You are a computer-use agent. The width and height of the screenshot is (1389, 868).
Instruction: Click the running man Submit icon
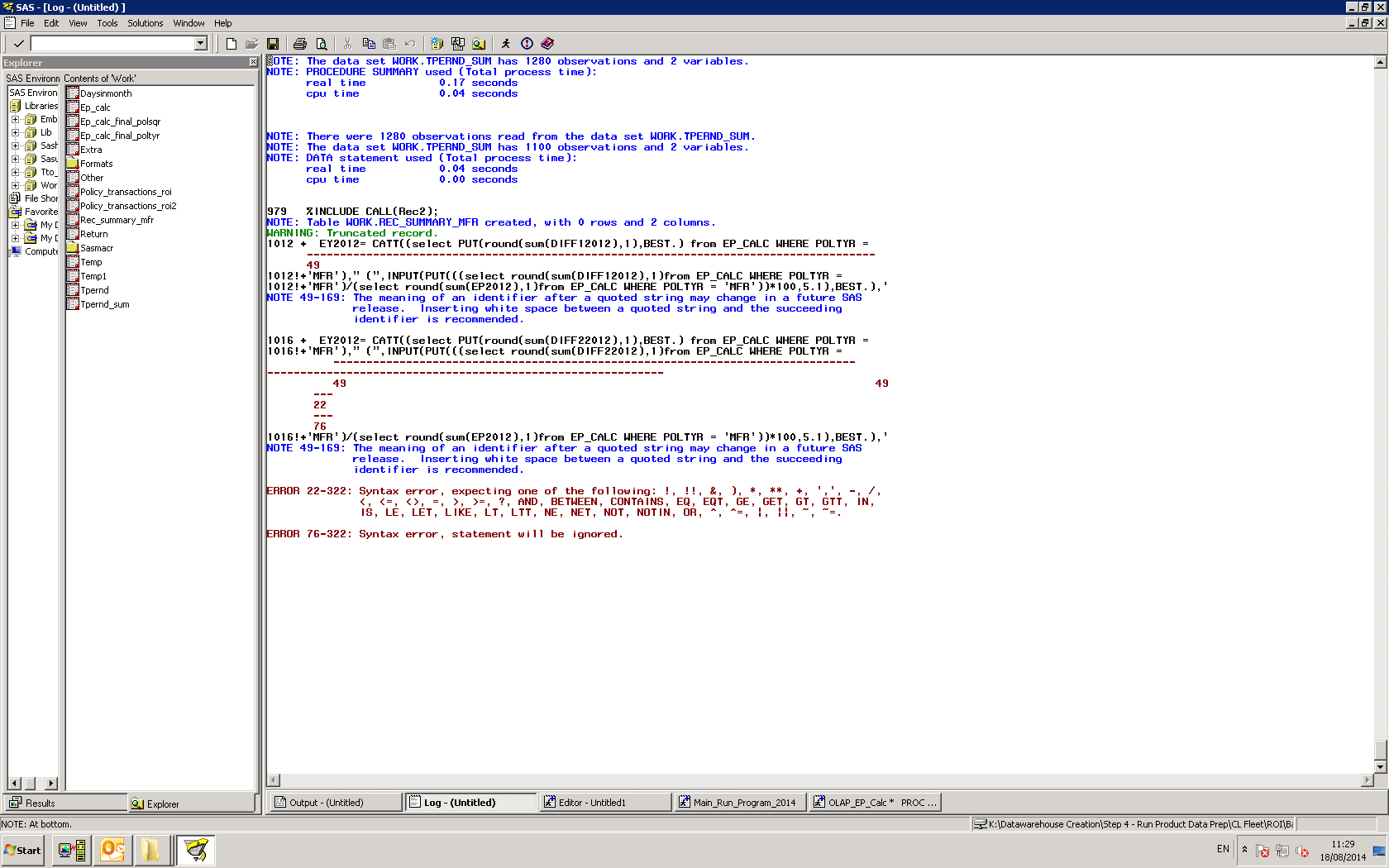pos(506,44)
